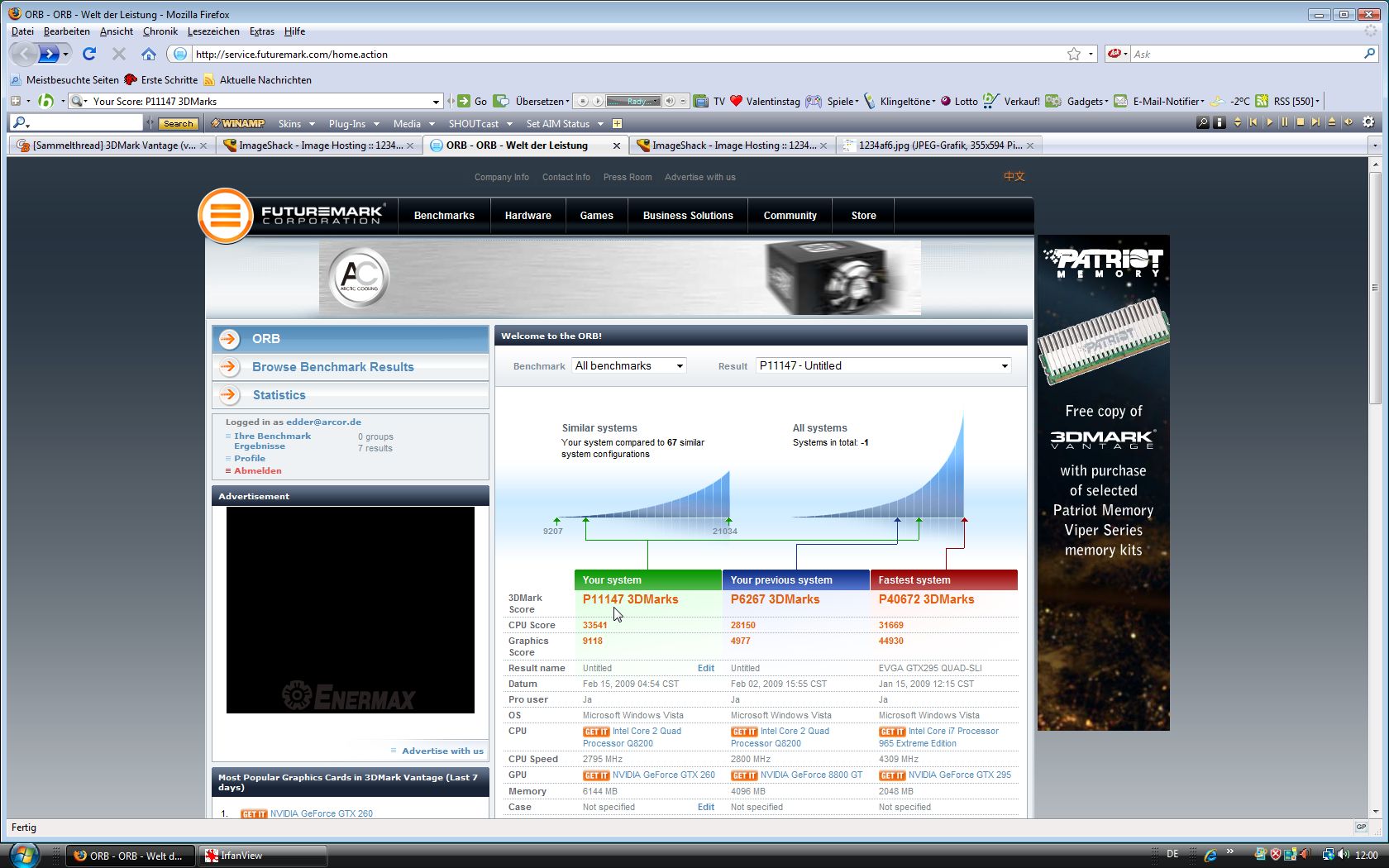Open the Lesezeichen menu
Screen dimensions: 1389x868
pos(213,31)
